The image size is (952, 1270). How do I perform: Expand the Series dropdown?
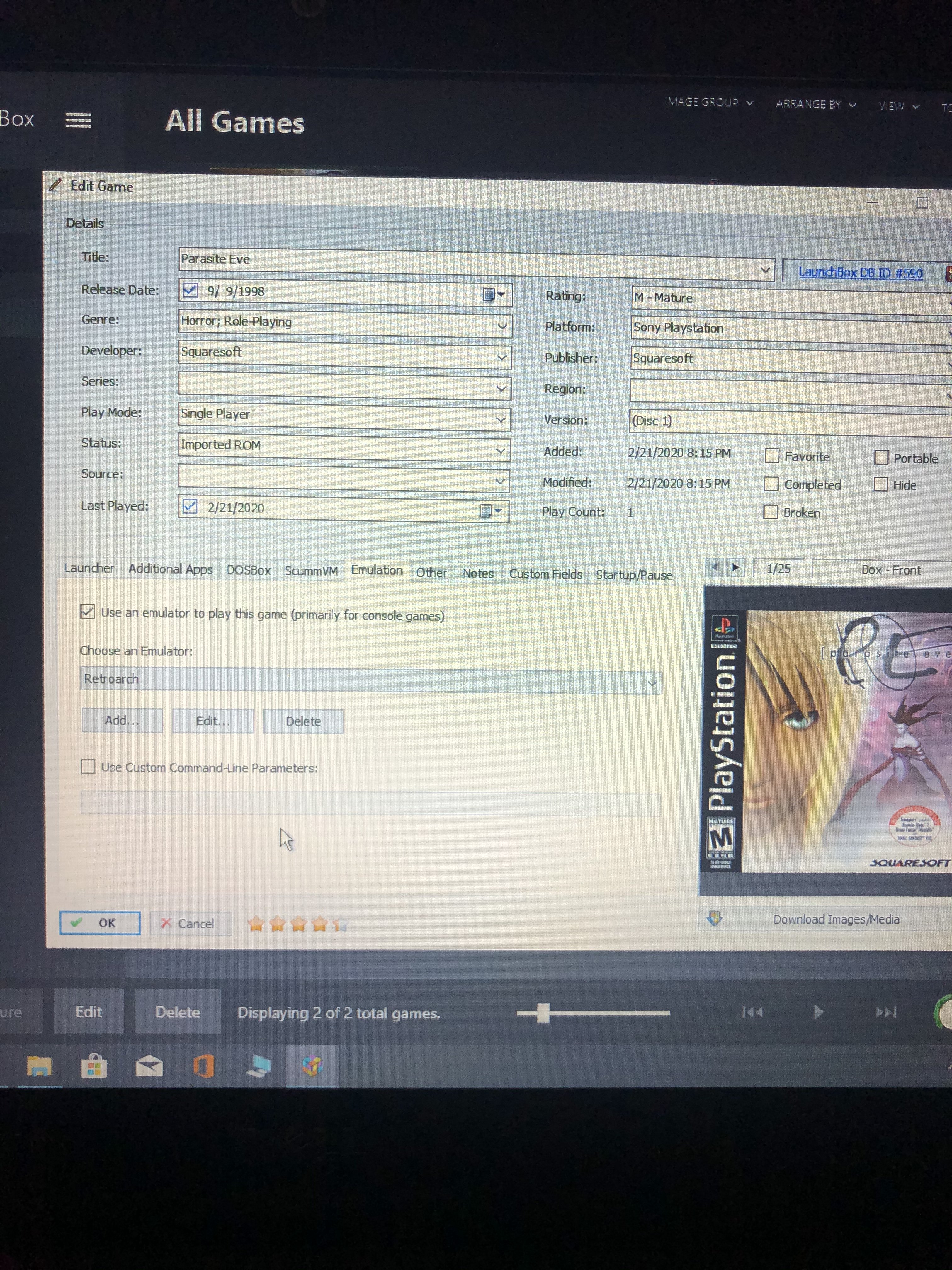pos(501,389)
